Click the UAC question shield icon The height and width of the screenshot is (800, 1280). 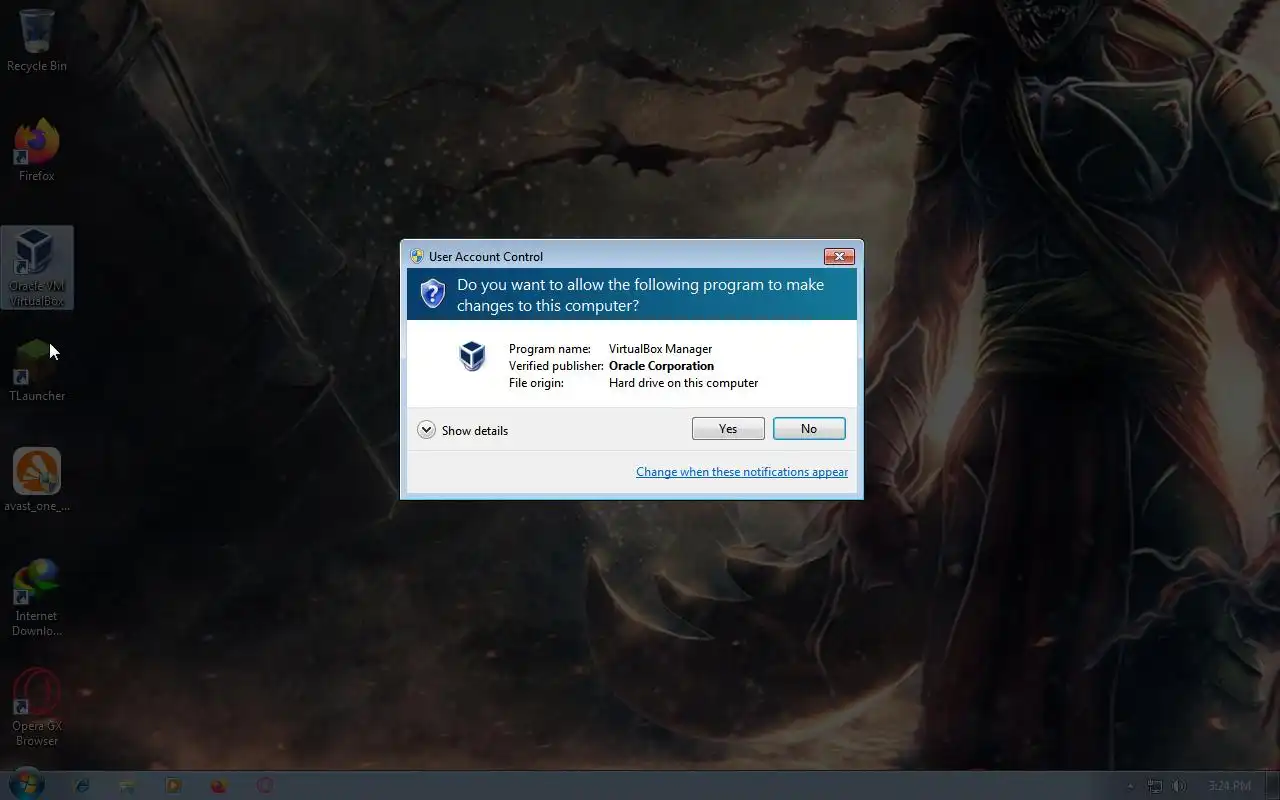pyautogui.click(x=432, y=294)
